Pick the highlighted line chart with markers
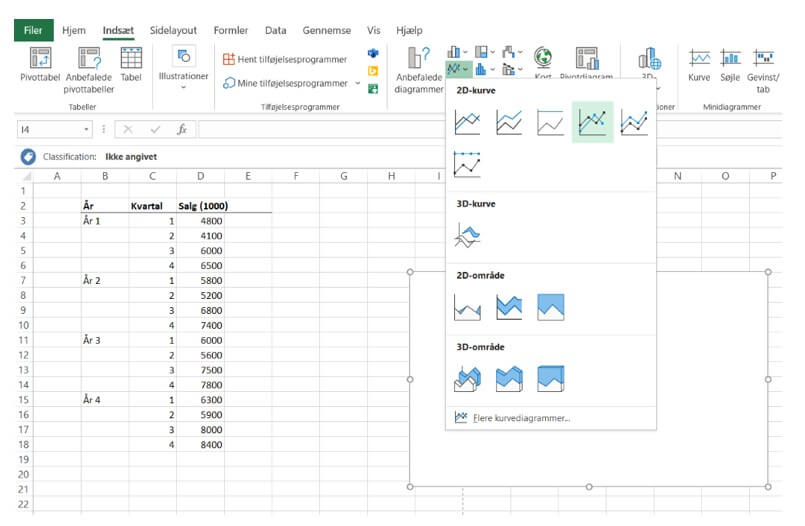This screenshot has height=526, width=805. 592,122
